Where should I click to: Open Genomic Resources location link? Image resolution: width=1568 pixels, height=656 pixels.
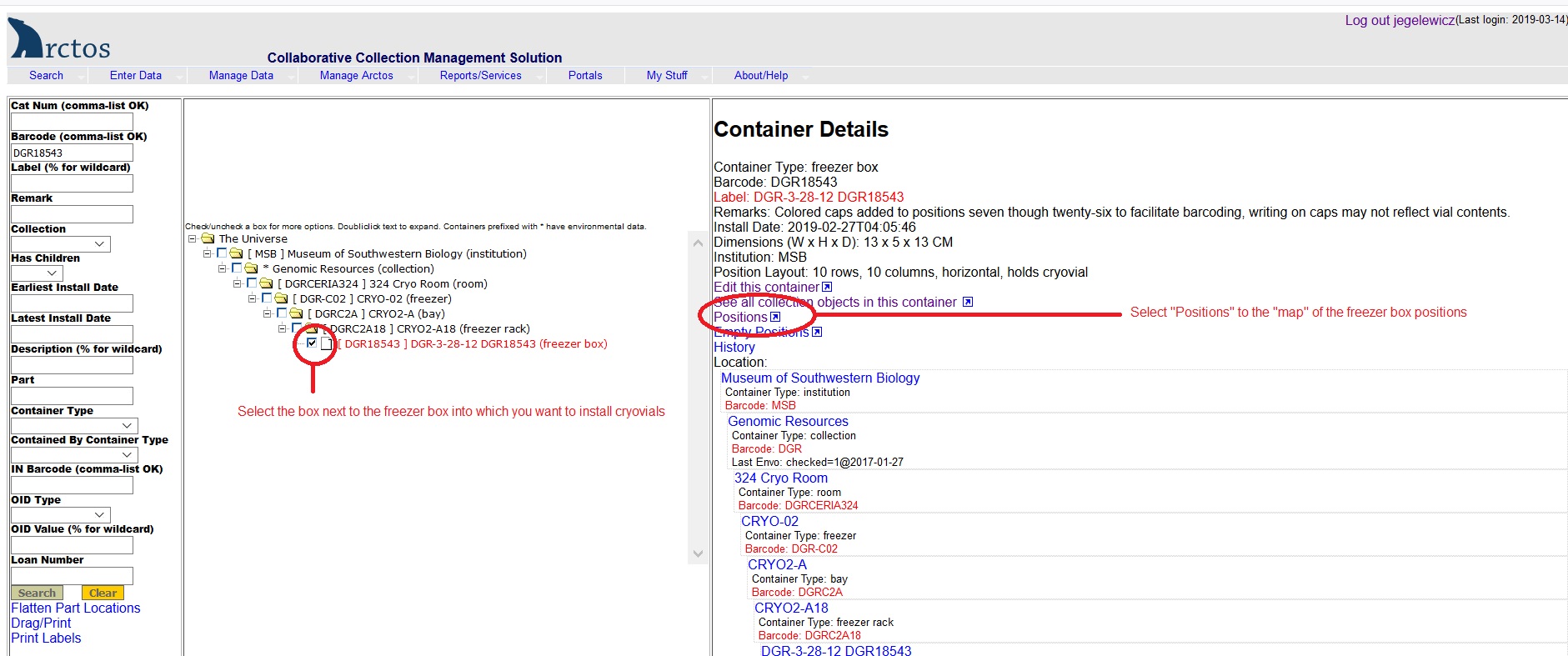pyautogui.click(x=788, y=421)
